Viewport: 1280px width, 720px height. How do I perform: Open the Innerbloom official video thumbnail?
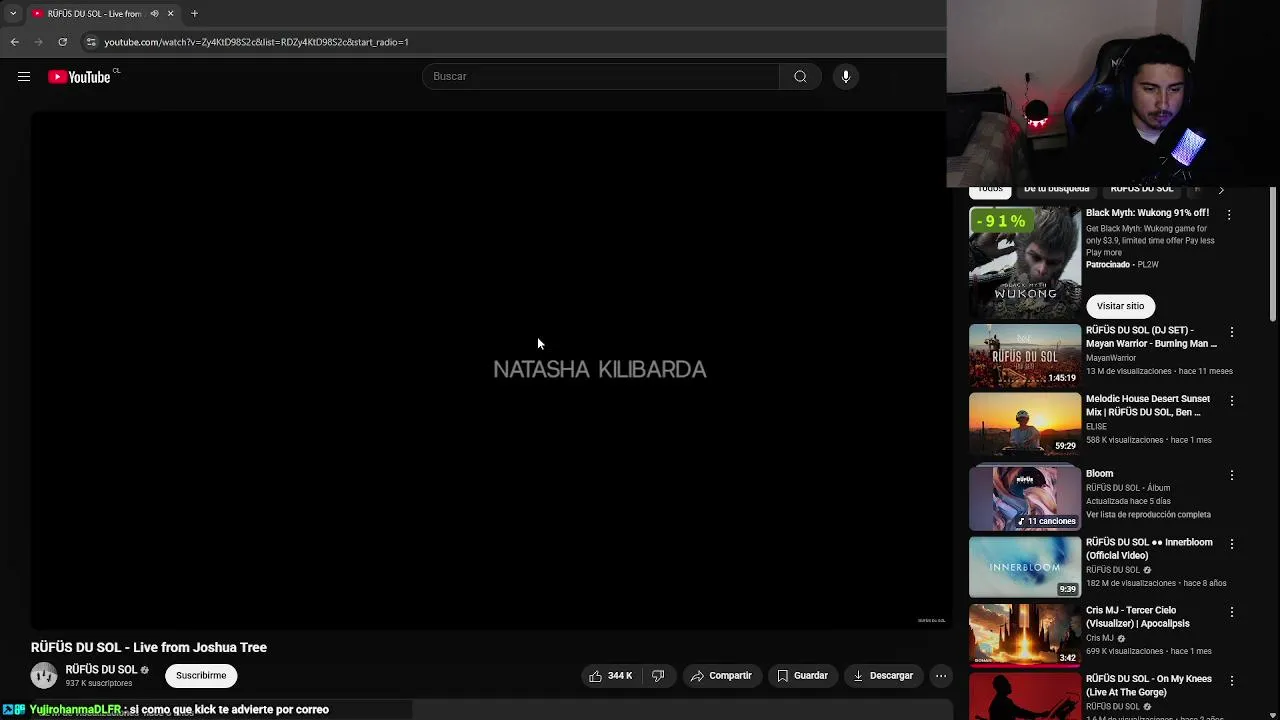[1025, 567]
